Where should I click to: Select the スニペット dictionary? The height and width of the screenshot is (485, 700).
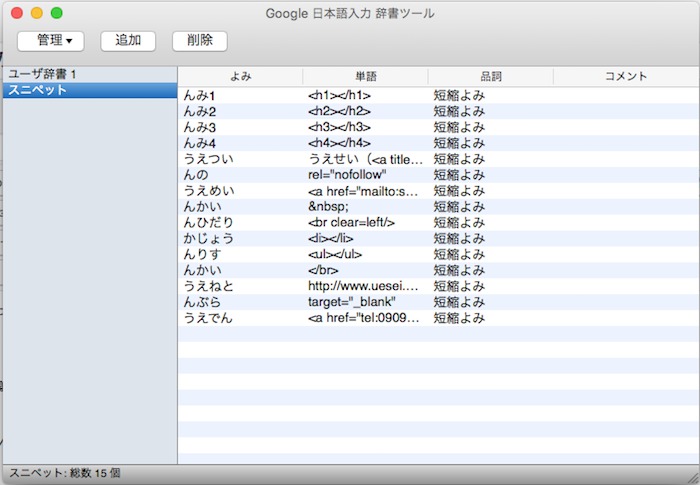(90, 90)
